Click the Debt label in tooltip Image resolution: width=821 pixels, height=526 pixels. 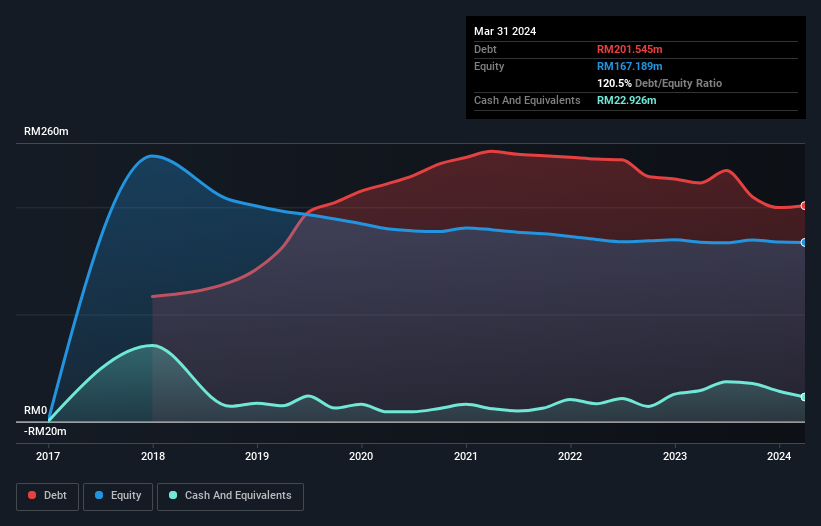[485, 49]
